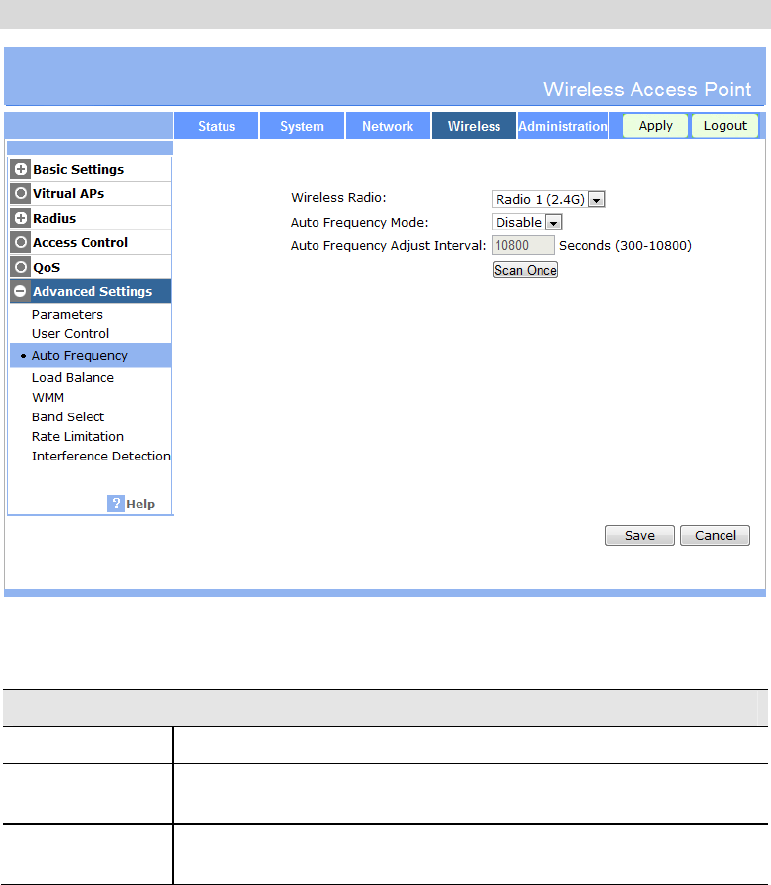This screenshot has width=771, height=885.
Task: Click the circle icon next to QoS
Action: [21, 267]
